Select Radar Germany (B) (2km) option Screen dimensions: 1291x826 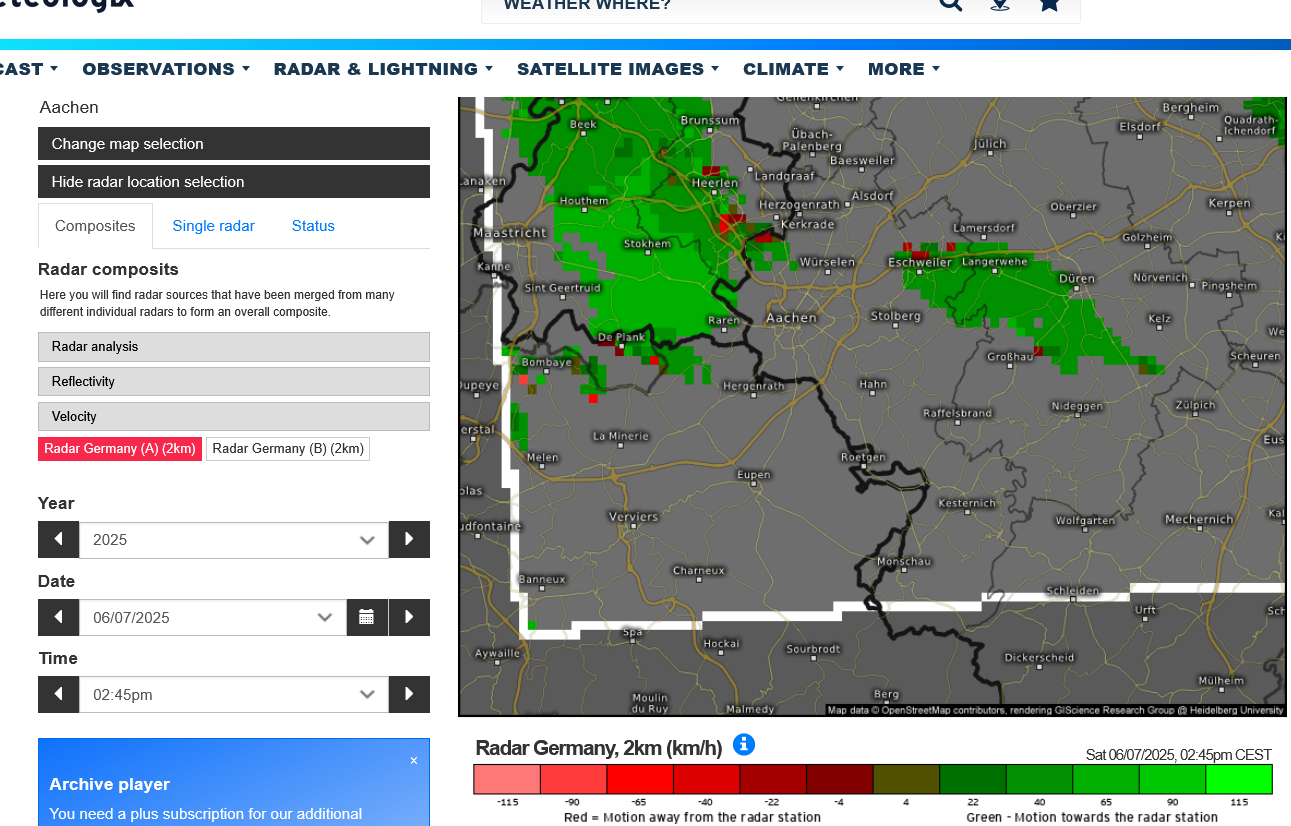(288, 449)
